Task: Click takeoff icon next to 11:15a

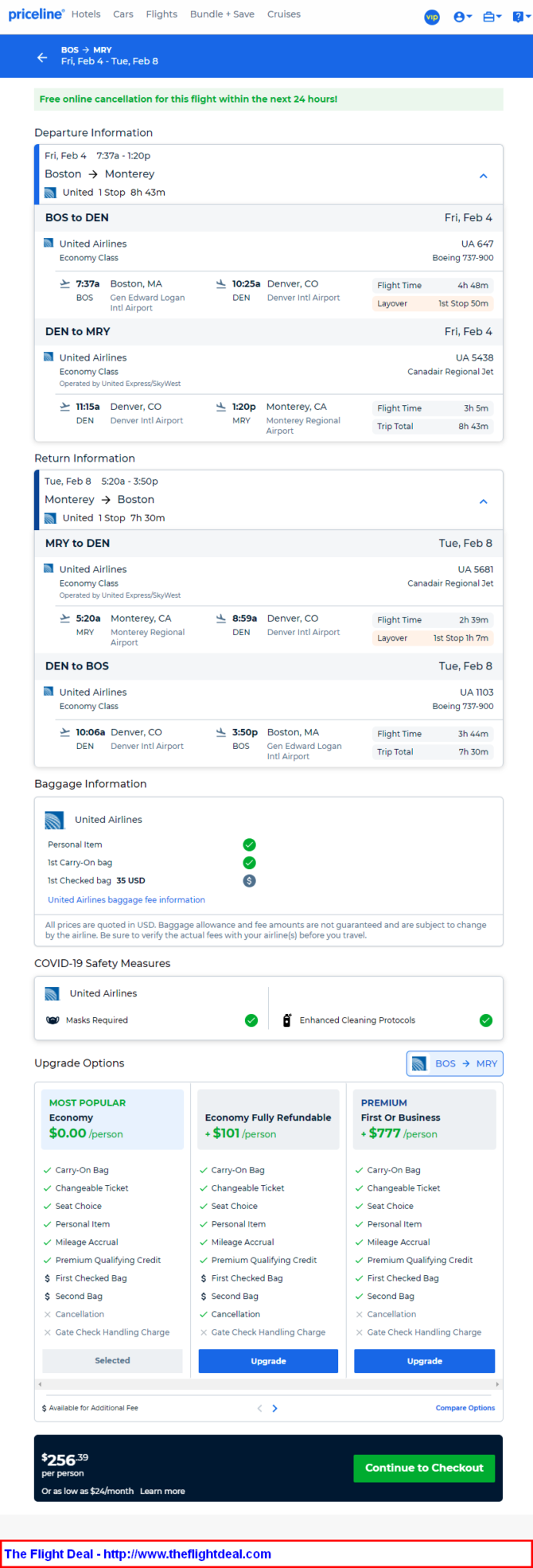Action: point(64,406)
